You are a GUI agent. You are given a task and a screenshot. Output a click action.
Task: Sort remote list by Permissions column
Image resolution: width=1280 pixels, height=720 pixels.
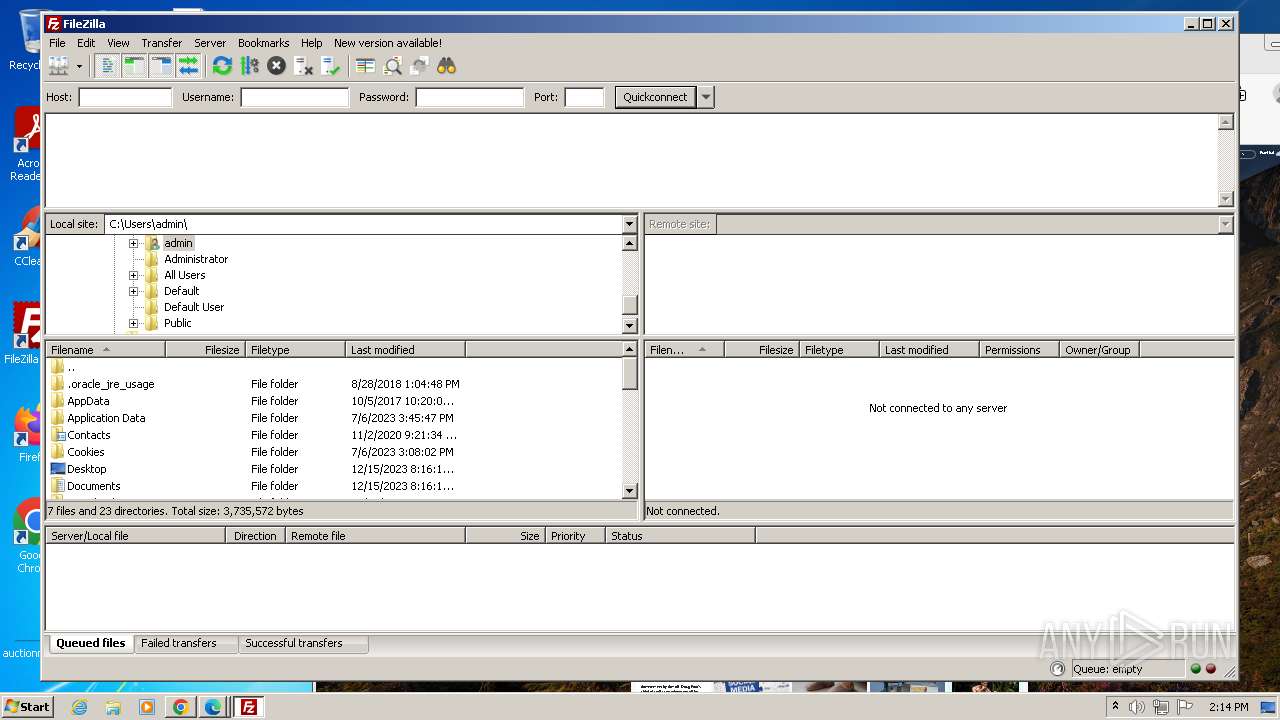(1019, 350)
